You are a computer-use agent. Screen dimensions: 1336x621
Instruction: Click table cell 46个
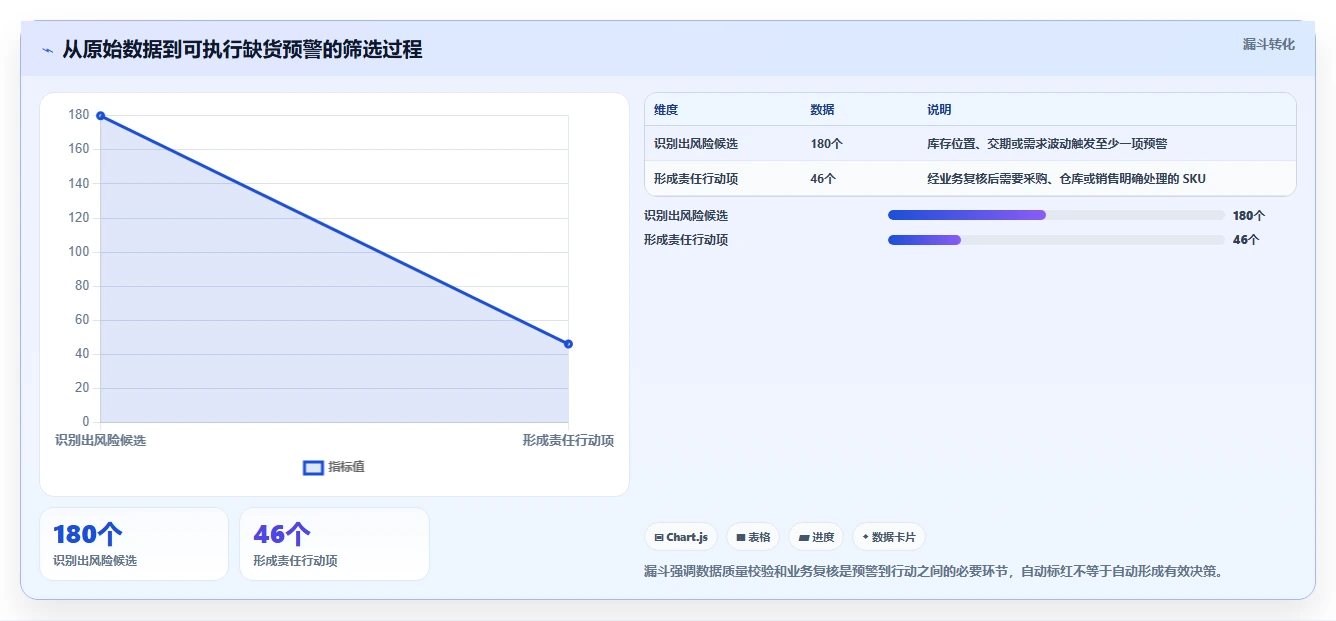coord(823,179)
